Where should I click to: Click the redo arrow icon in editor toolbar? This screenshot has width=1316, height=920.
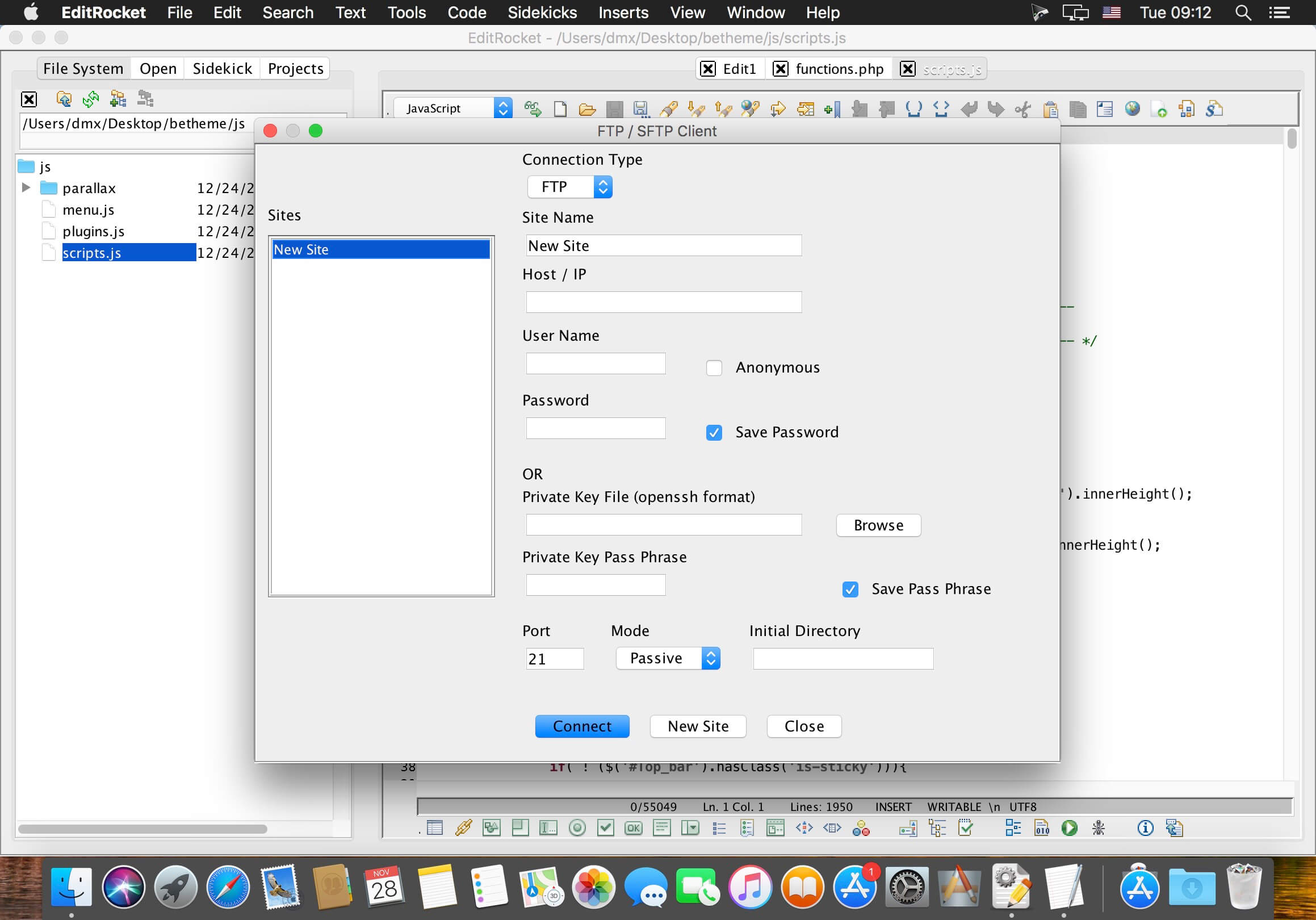[996, 108]
